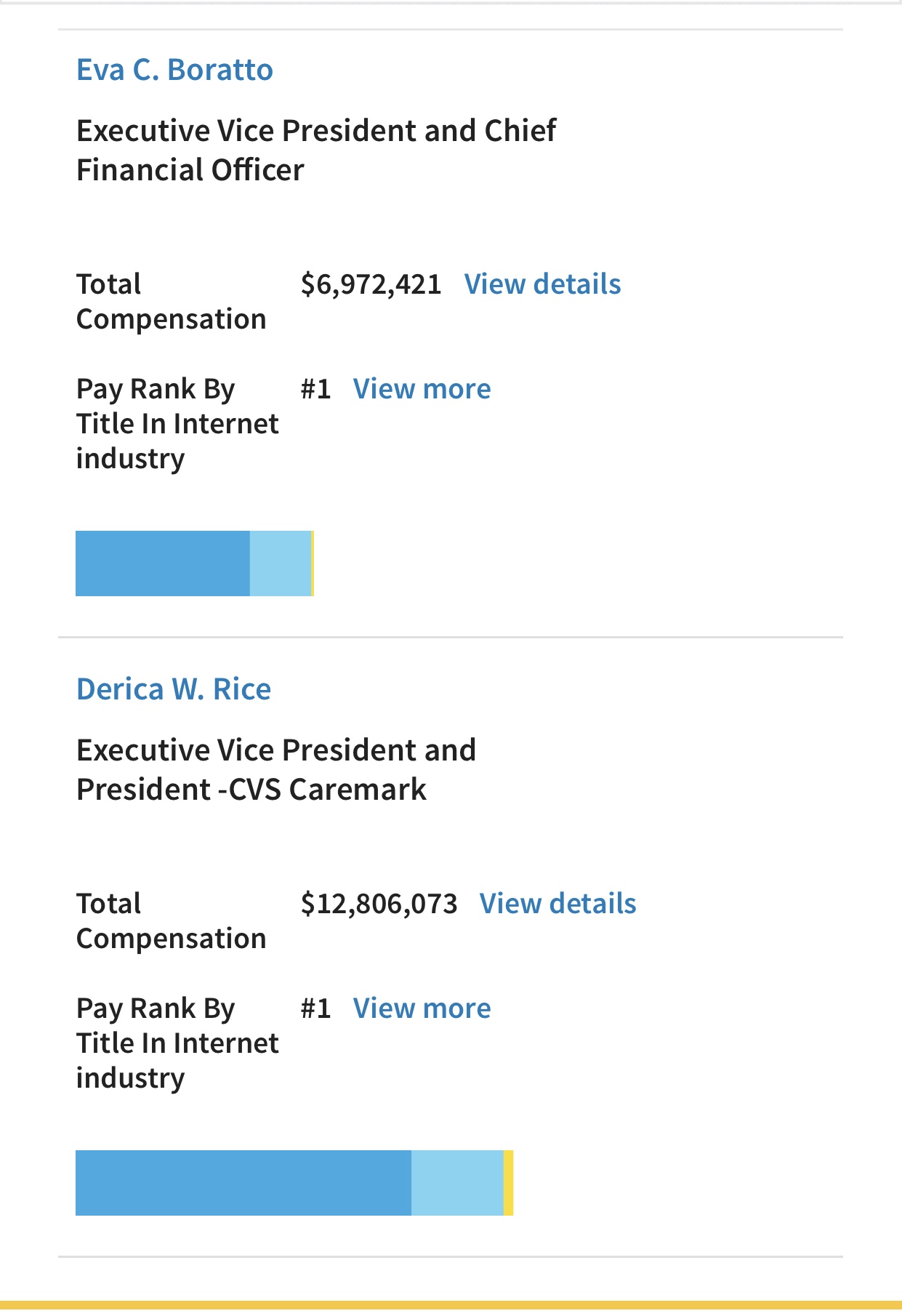The width and height of the screenshot is (902, 1316).
Task: Click the $6,972,421 total compensation amount
Action: tap(371, 284)
